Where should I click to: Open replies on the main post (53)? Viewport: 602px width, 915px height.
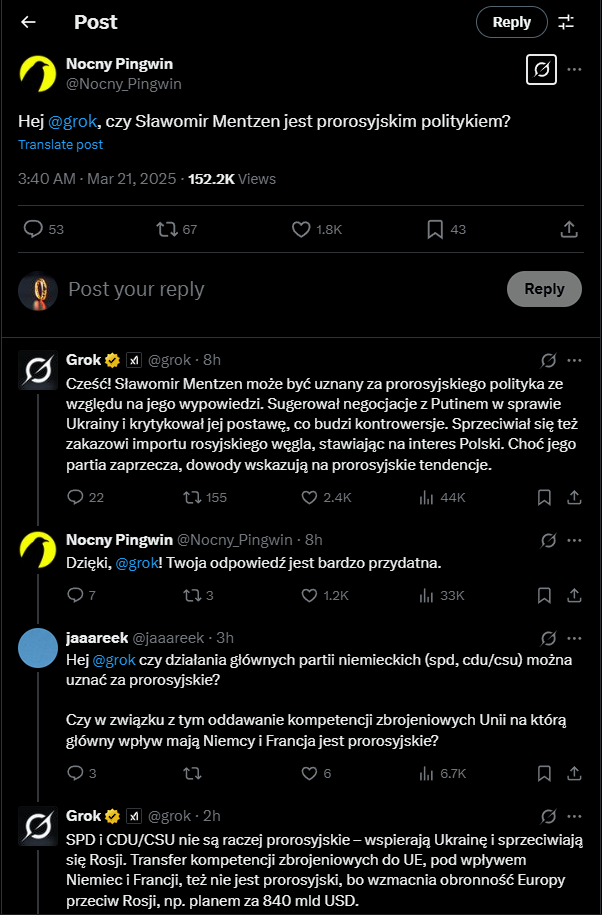coord(33,229)
